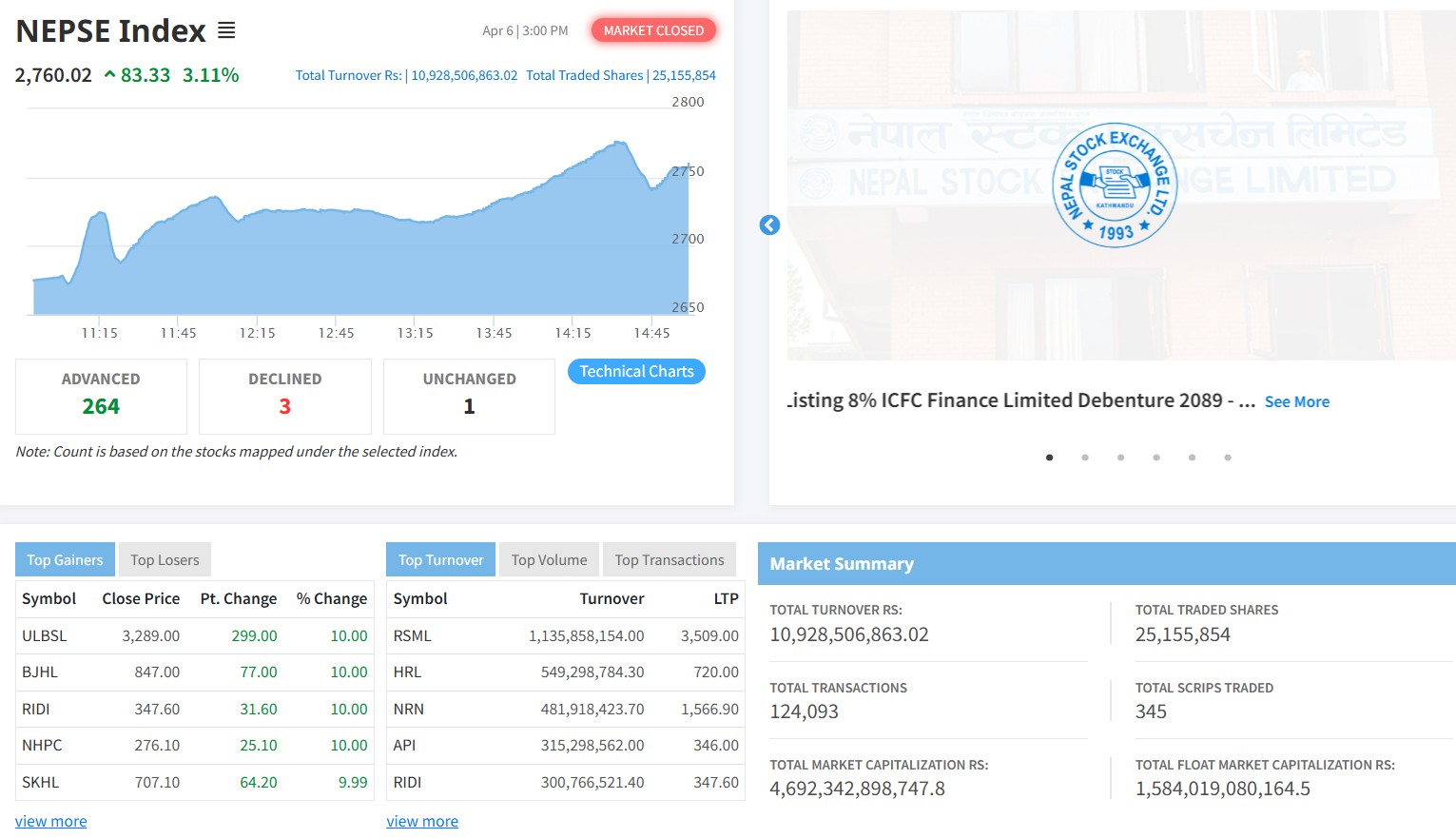Open Technical Charts button

coord(636,372)
